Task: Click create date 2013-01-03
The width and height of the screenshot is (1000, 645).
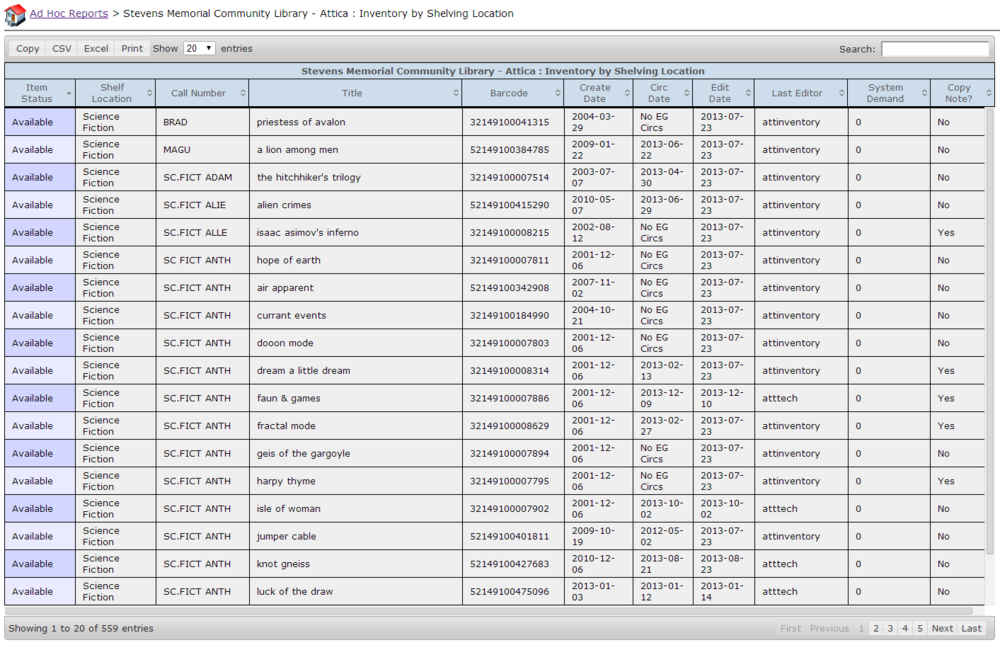Action: pyautogui.click(x=593, y=591)
